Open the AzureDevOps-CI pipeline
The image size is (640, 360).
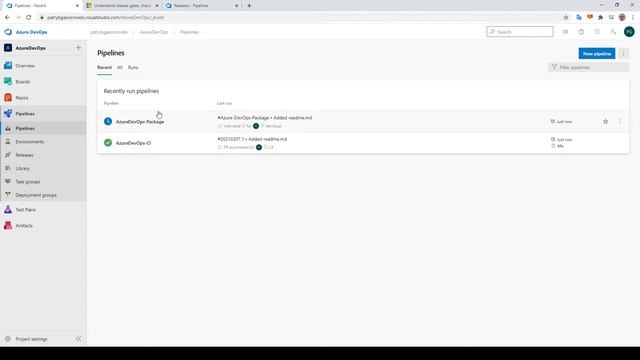coord(133,143)
